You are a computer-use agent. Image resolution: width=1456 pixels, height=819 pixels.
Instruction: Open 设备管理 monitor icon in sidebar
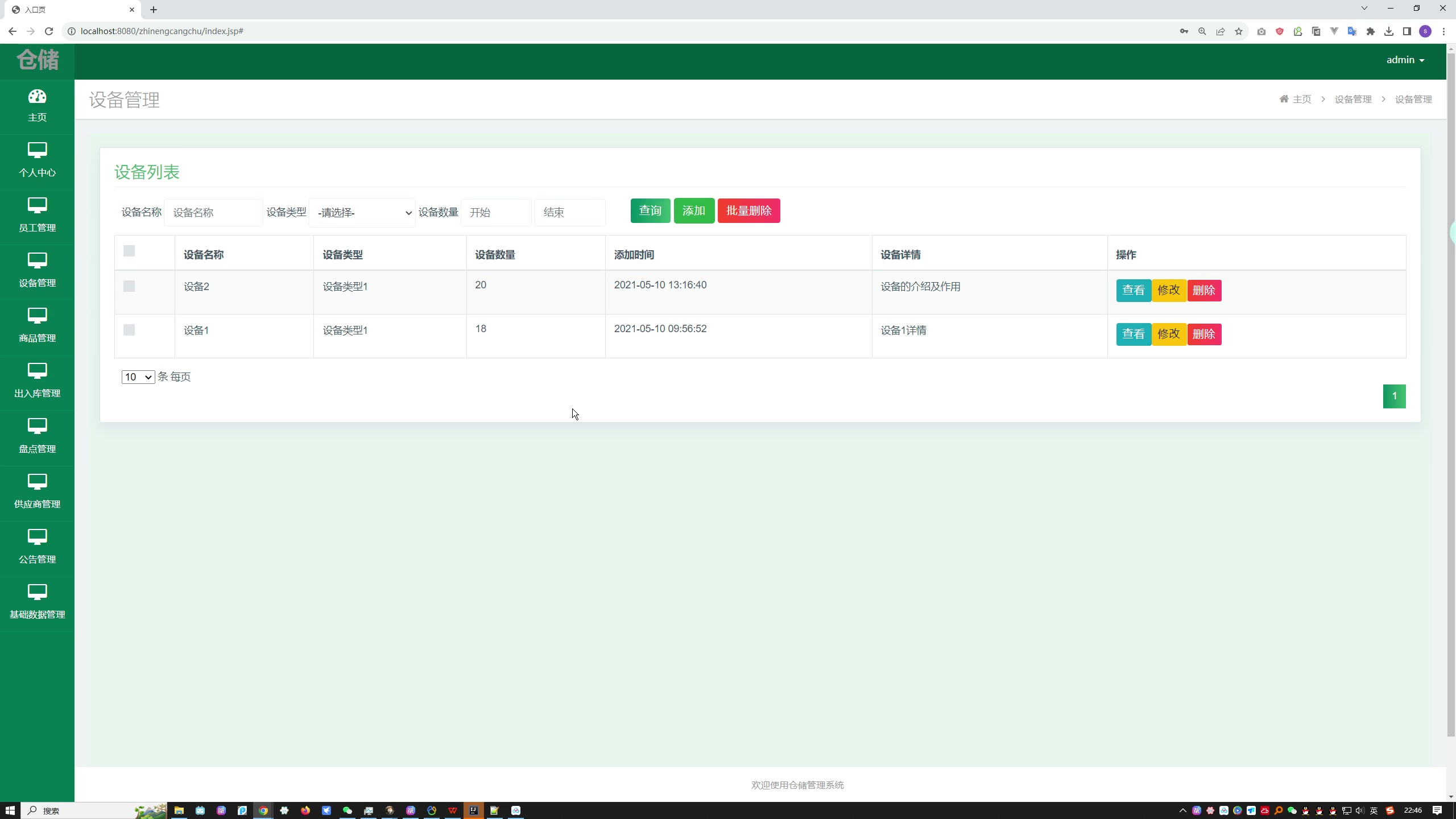coord(37,260)
